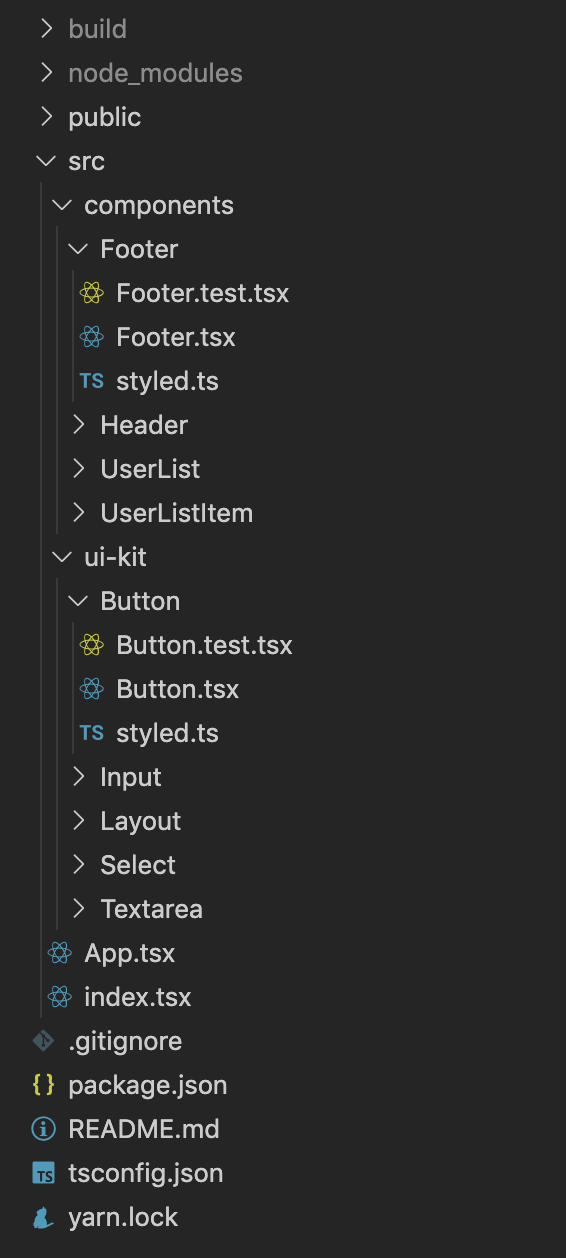Expand the build folder chevron
This screenshot has height=1258, width=566.
click(x=46, y=29)
